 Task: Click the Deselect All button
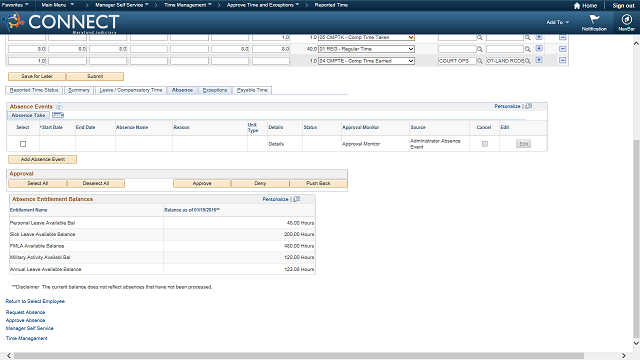(x=96, y=183)
